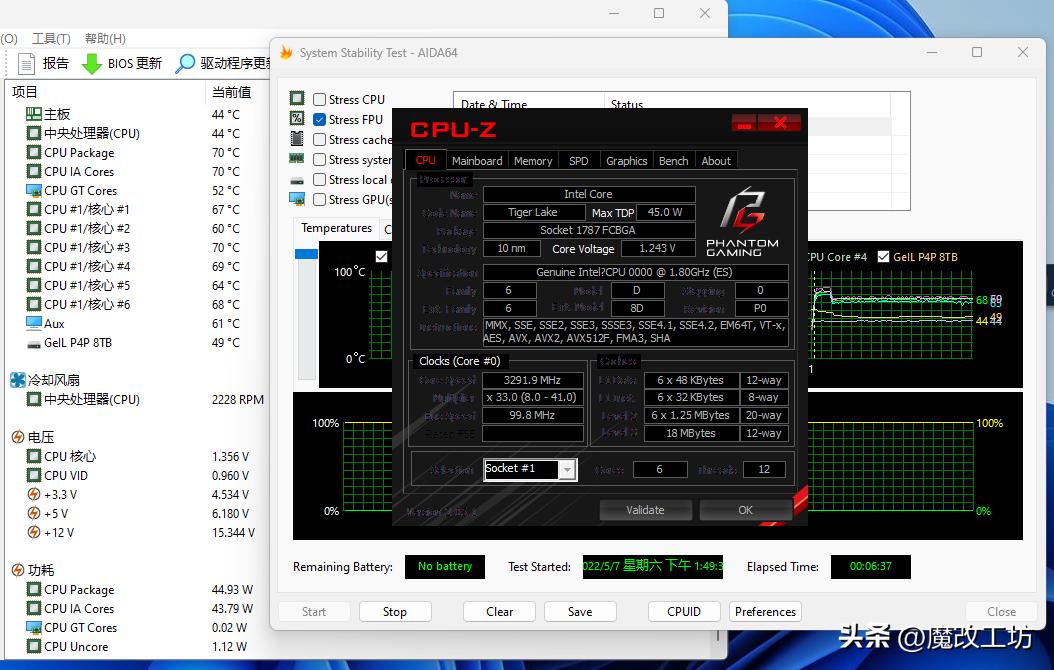This screenshot has height=670, width=1054.
Task: Open the Socket #1 selection dropdown
Action: (568, 469)
